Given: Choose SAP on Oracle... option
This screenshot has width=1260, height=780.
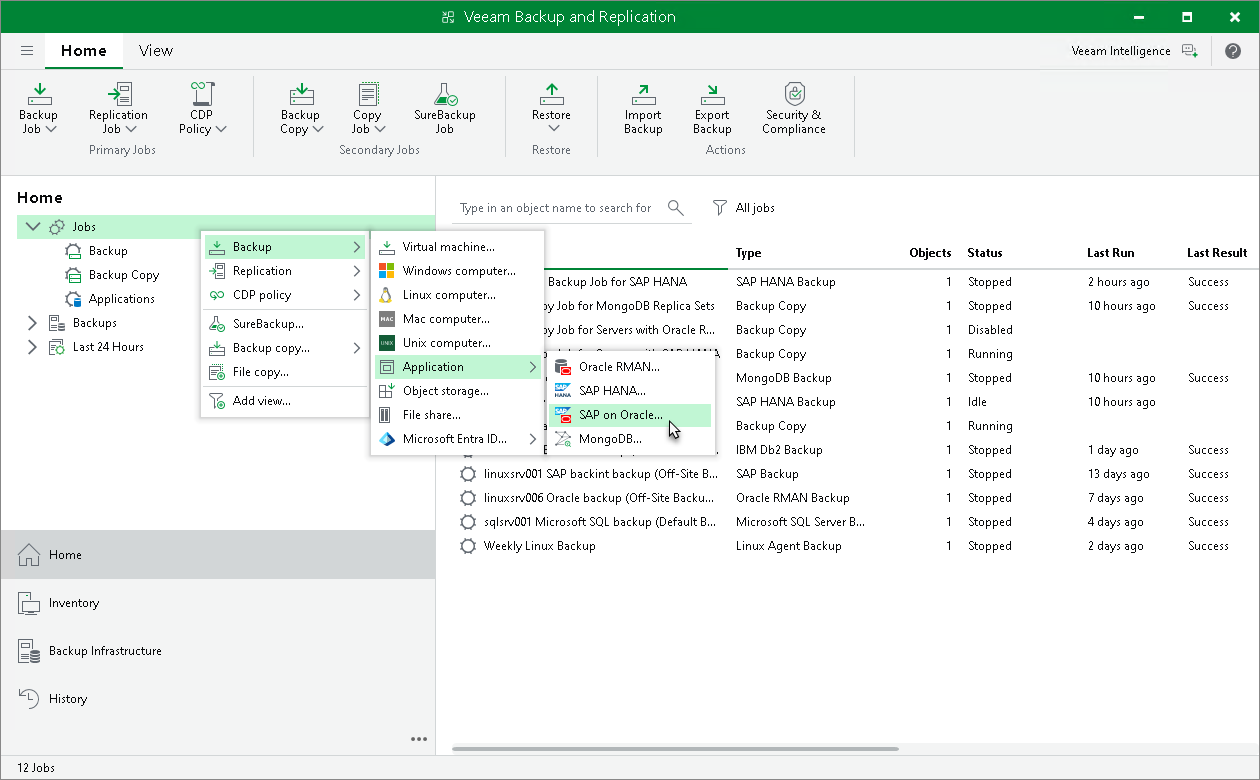Looking at the screenshot, I should (630, 415).
